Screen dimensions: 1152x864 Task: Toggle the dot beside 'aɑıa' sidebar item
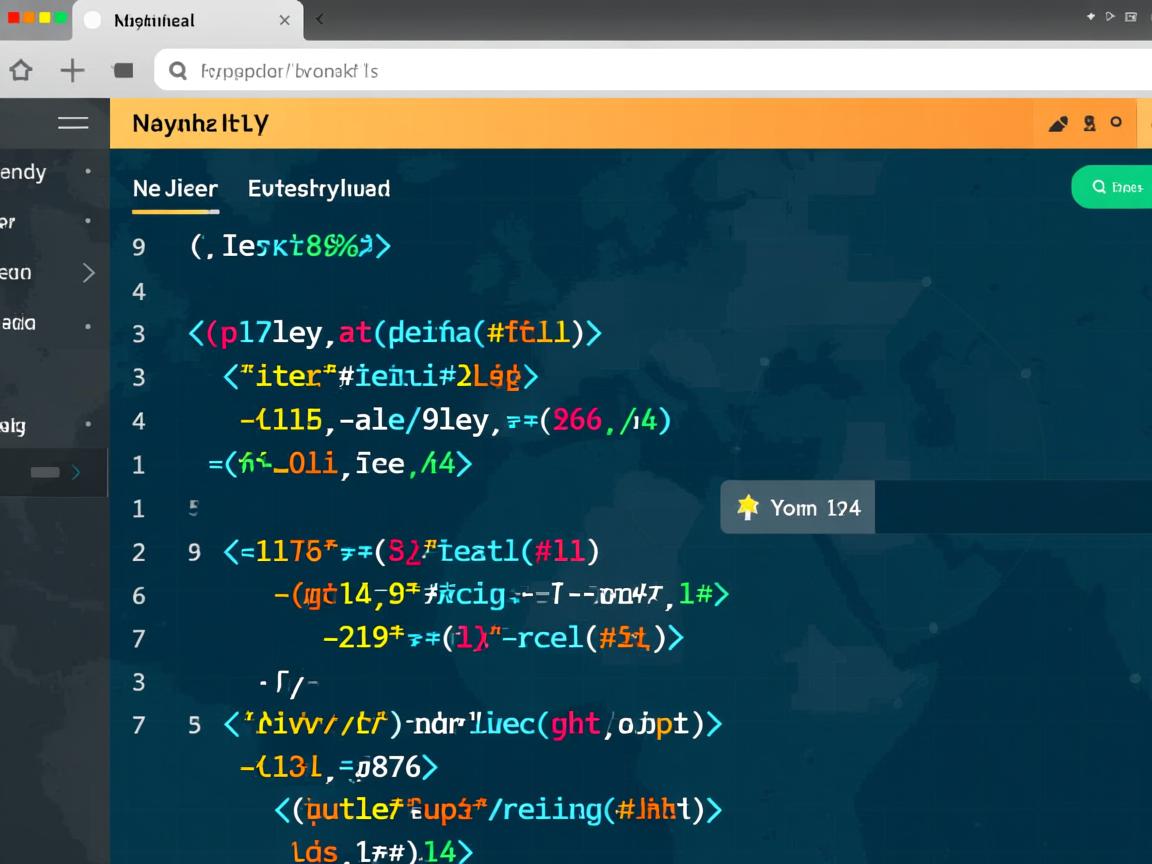click(x=88, y=325)
